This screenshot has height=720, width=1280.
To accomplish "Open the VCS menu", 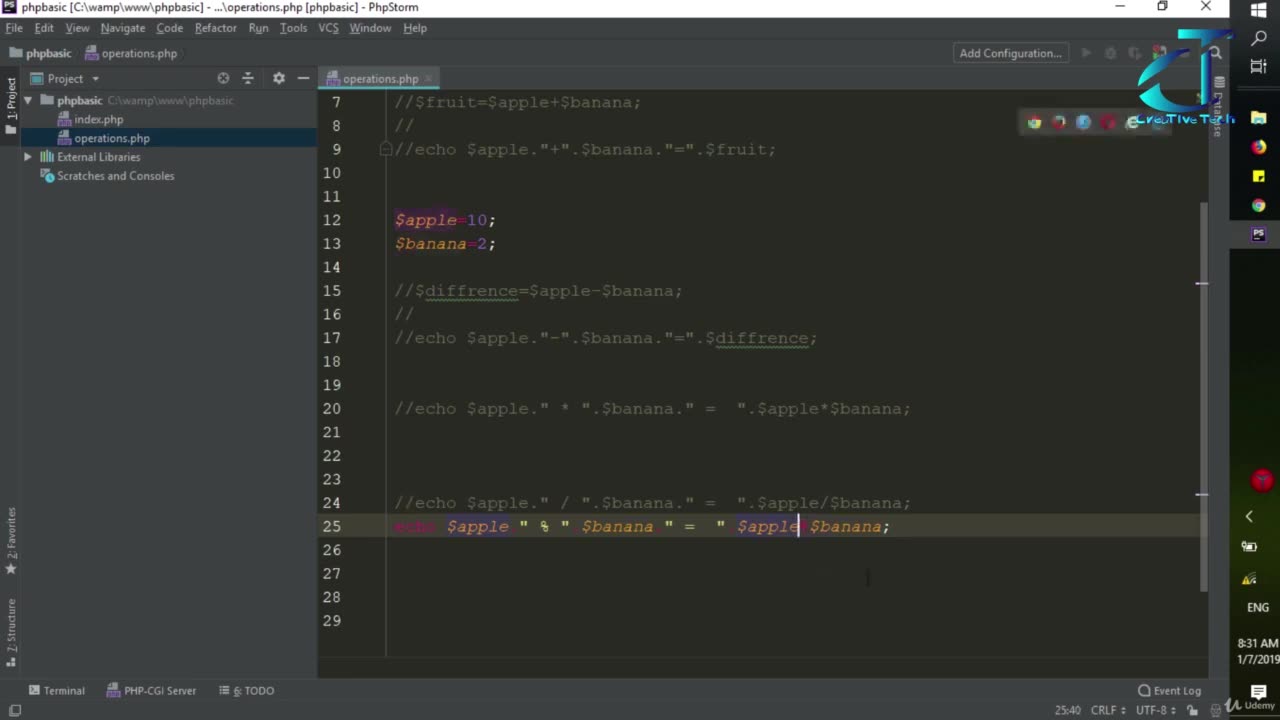I will point(328,28).
